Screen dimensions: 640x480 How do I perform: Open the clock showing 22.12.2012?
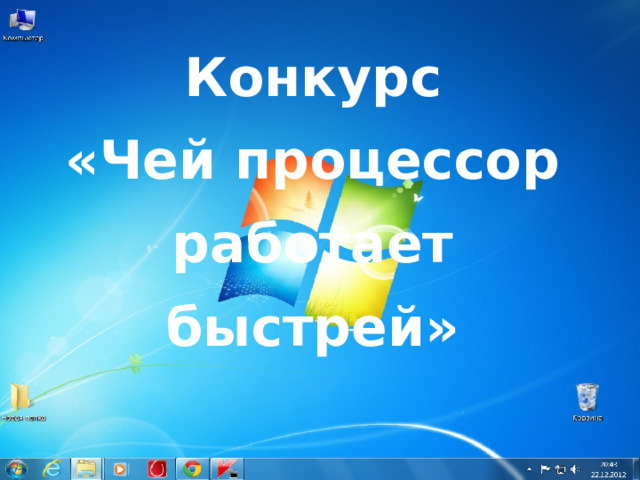click(x=609, y=469)
